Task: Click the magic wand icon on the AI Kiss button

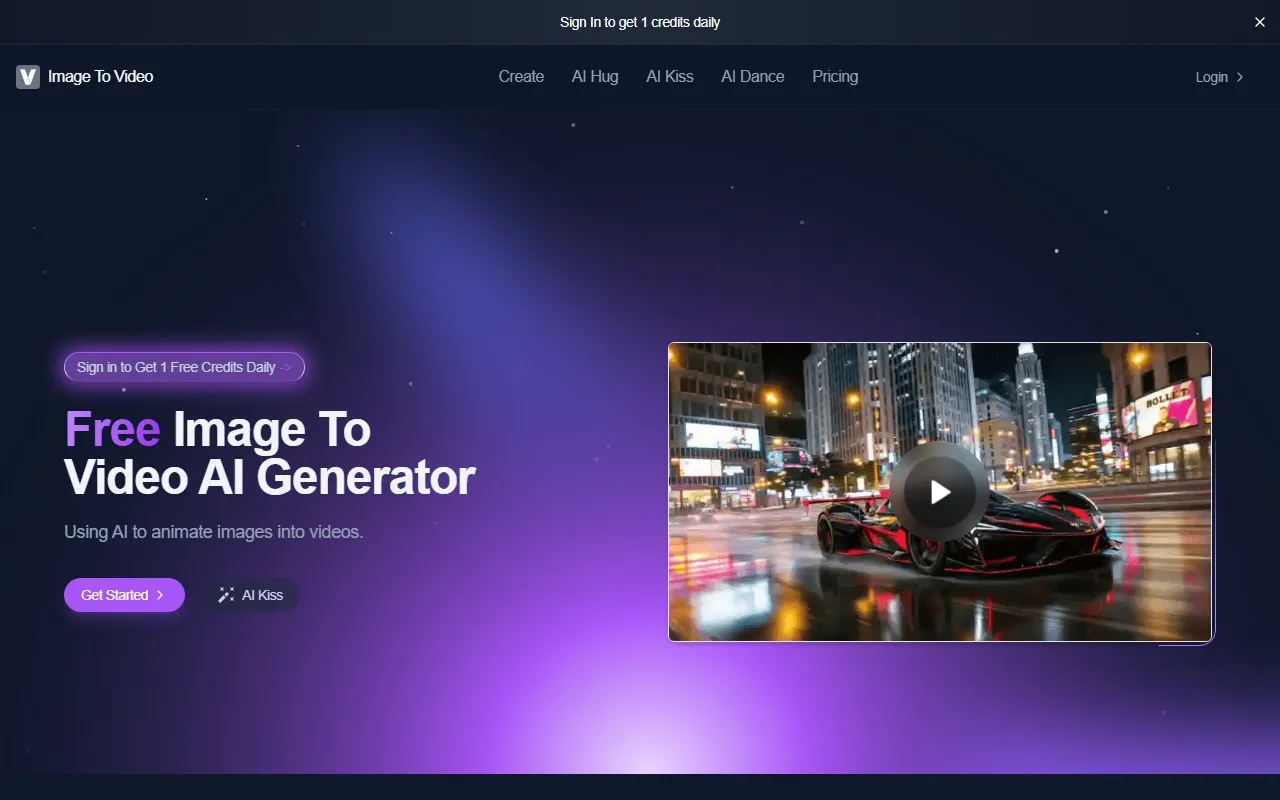Action: (x=226, y=595)
